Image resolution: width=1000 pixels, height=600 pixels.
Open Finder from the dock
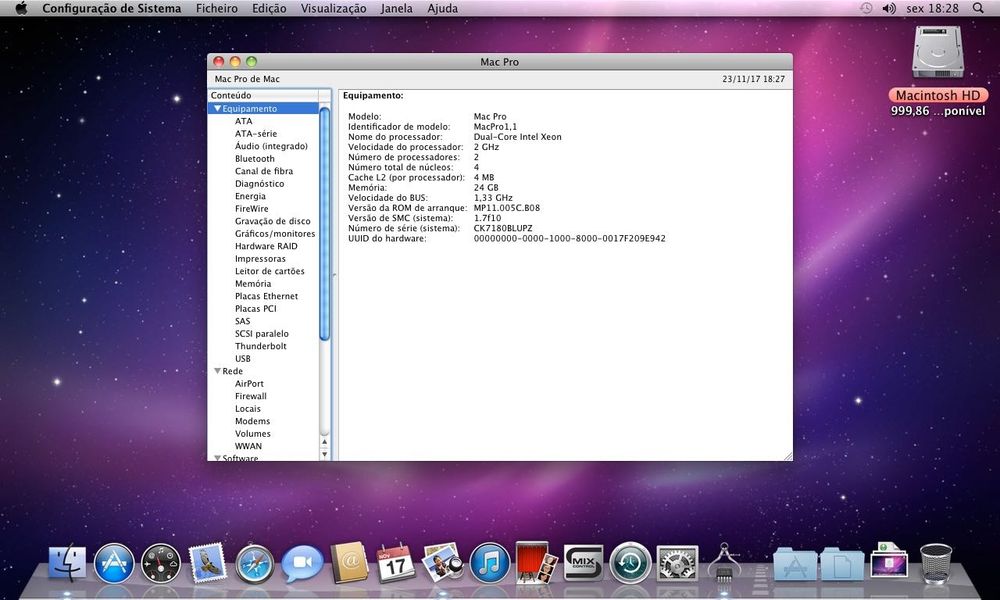[x=68, y=563]
